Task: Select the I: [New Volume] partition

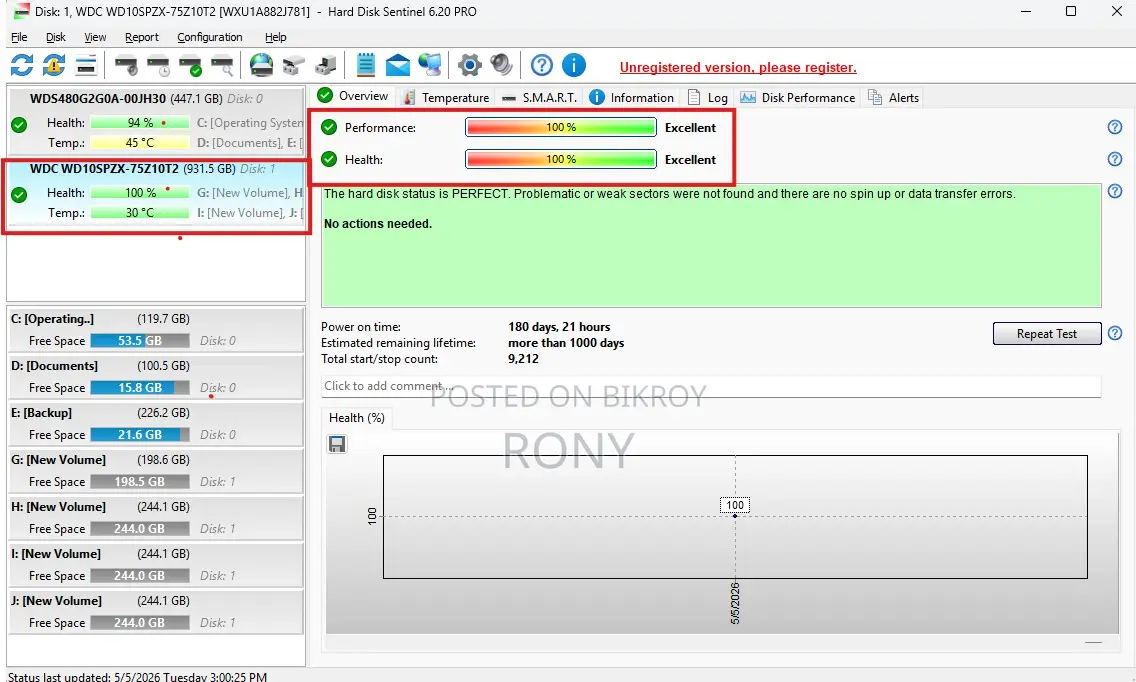Action: [156, 565]
